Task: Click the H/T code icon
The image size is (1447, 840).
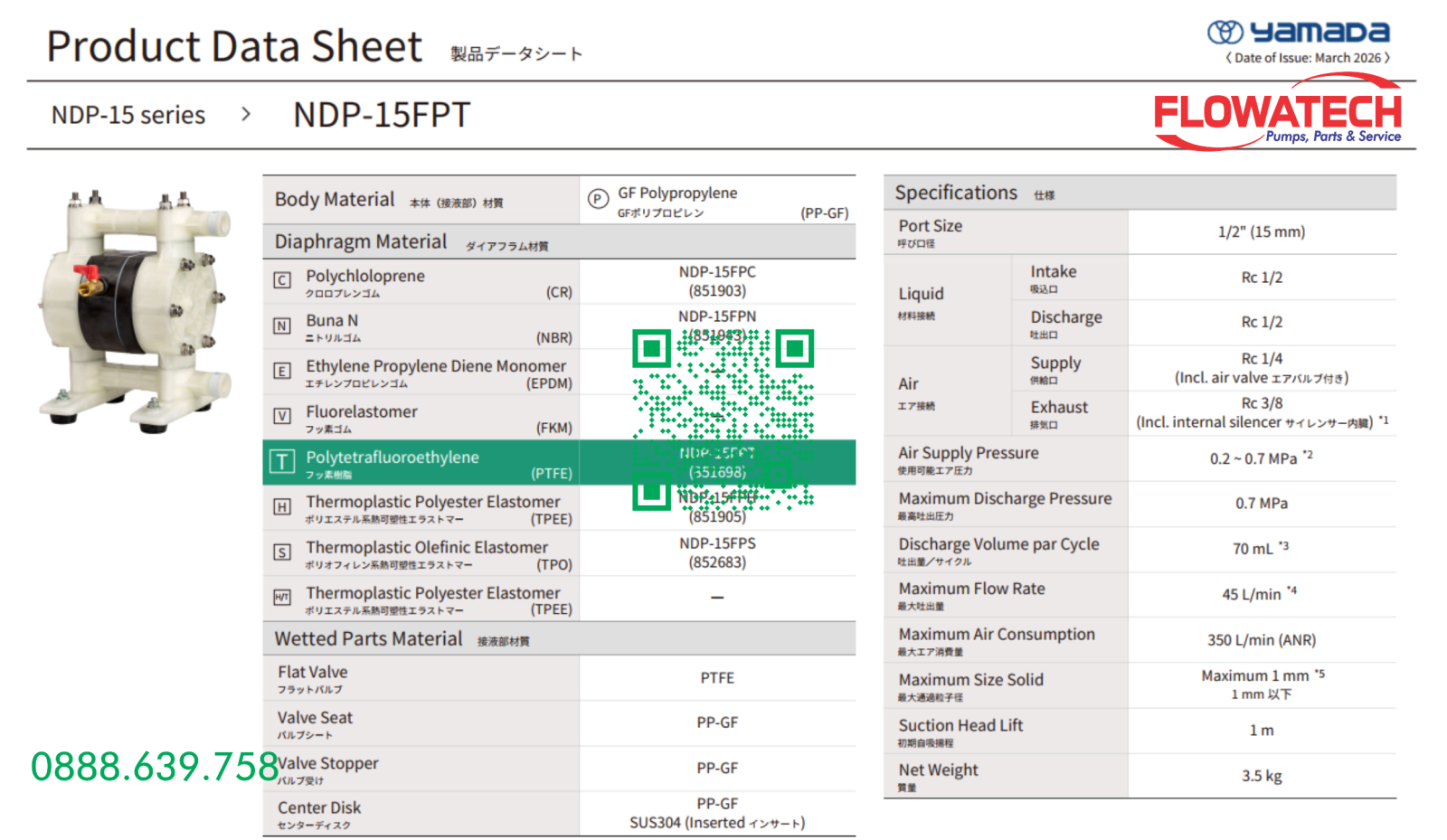Action: coord(282,598)
